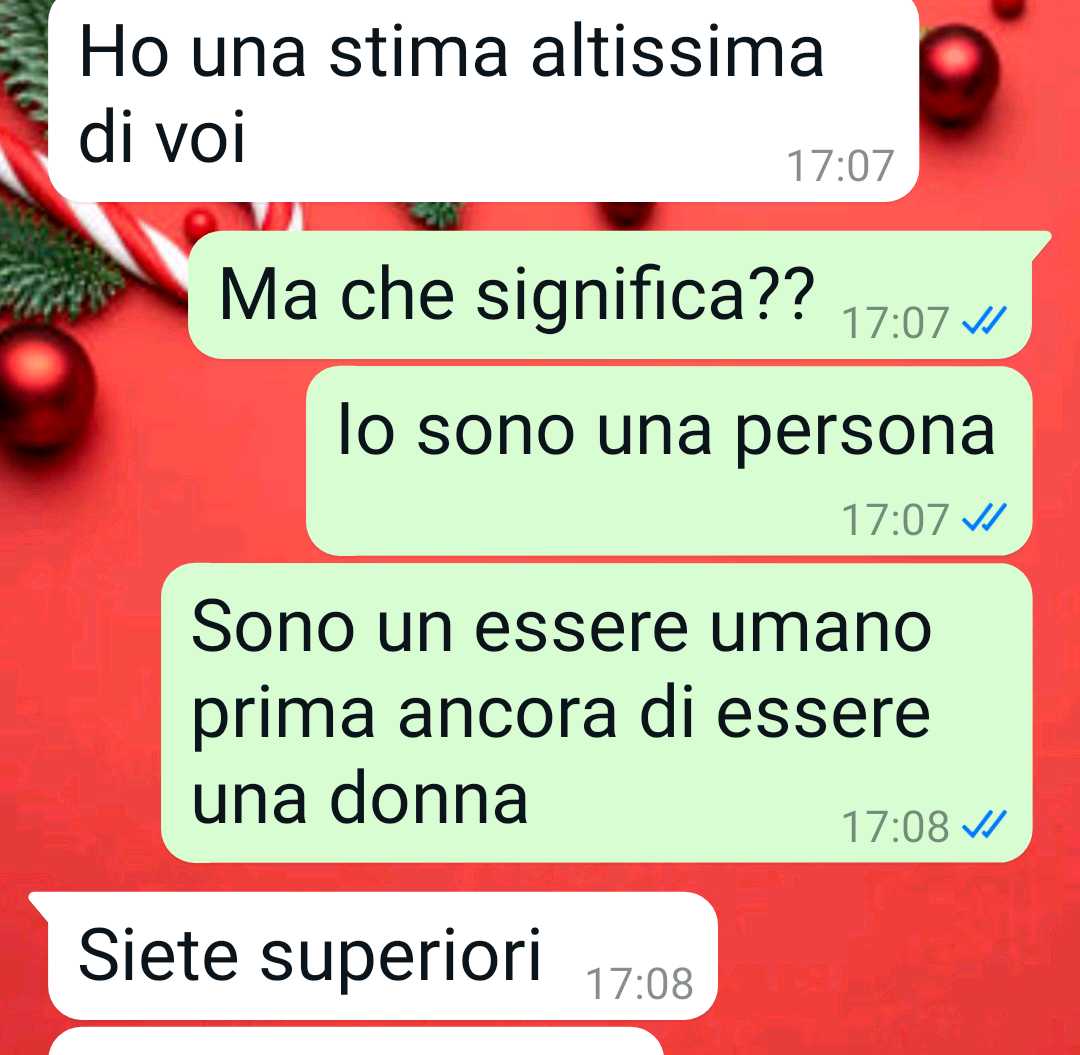This screenshot has width=1080, height=1055.
Task: Tap the 17:07 time under 'Io sono una persona'
Action: (895, 520)
